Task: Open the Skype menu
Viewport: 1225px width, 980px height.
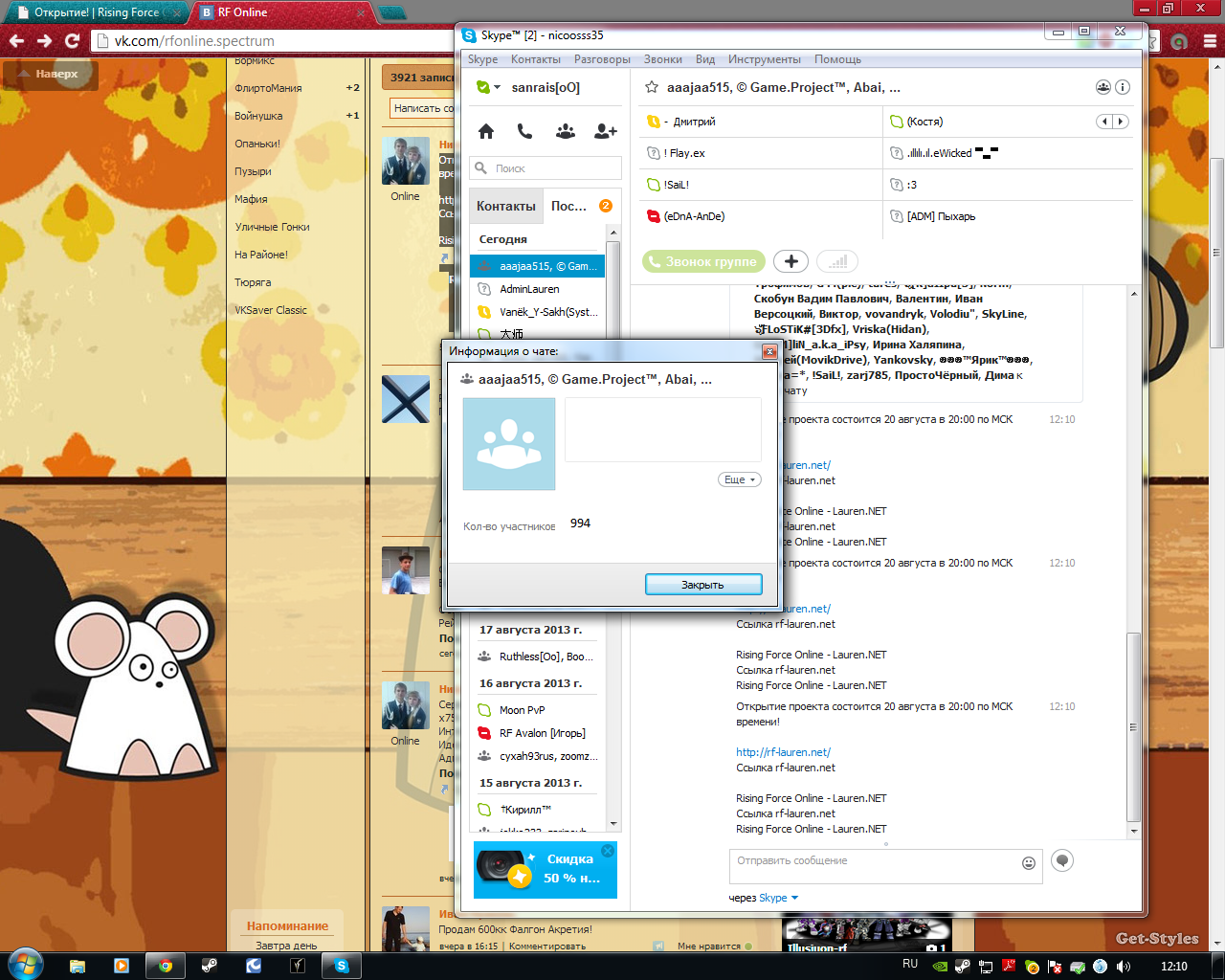Action: (482, 59)
